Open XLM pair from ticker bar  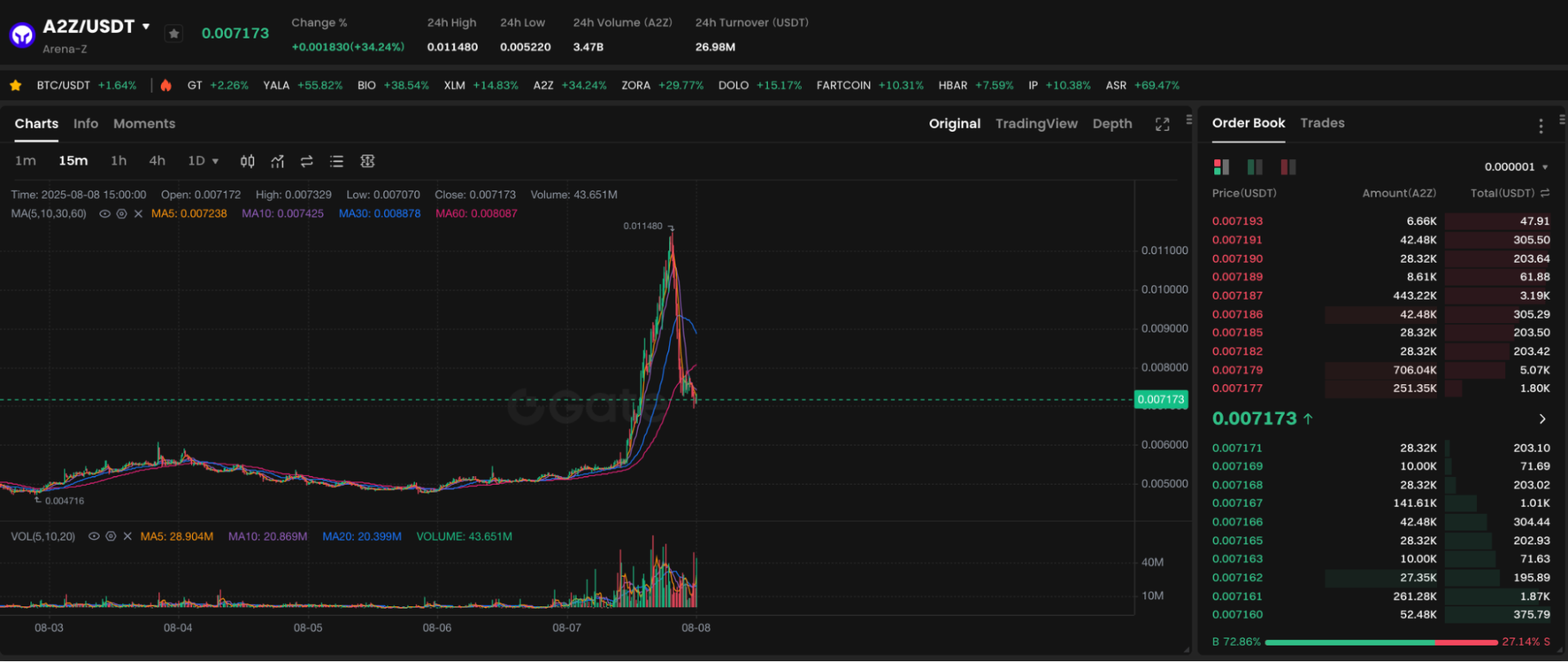(481, 85)
